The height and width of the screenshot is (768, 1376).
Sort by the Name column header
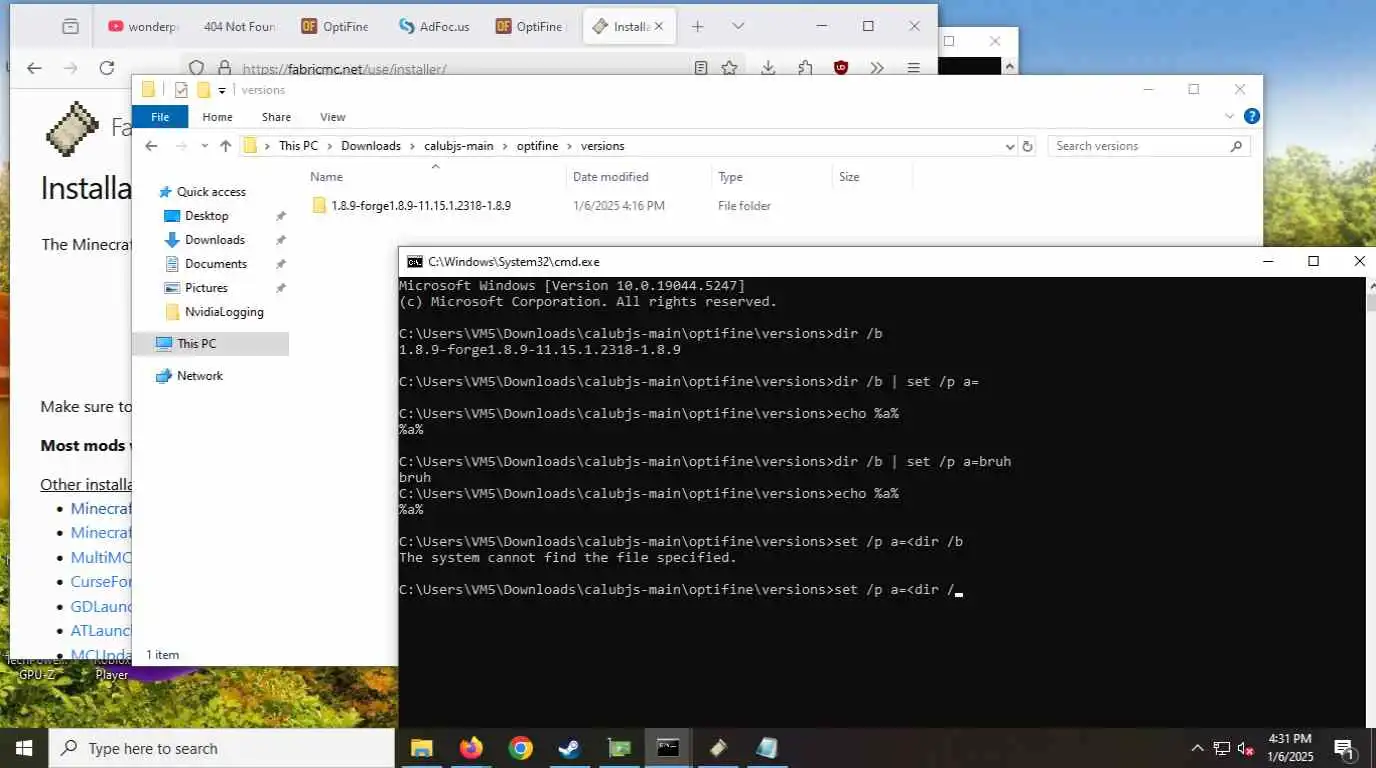[435, 177]
